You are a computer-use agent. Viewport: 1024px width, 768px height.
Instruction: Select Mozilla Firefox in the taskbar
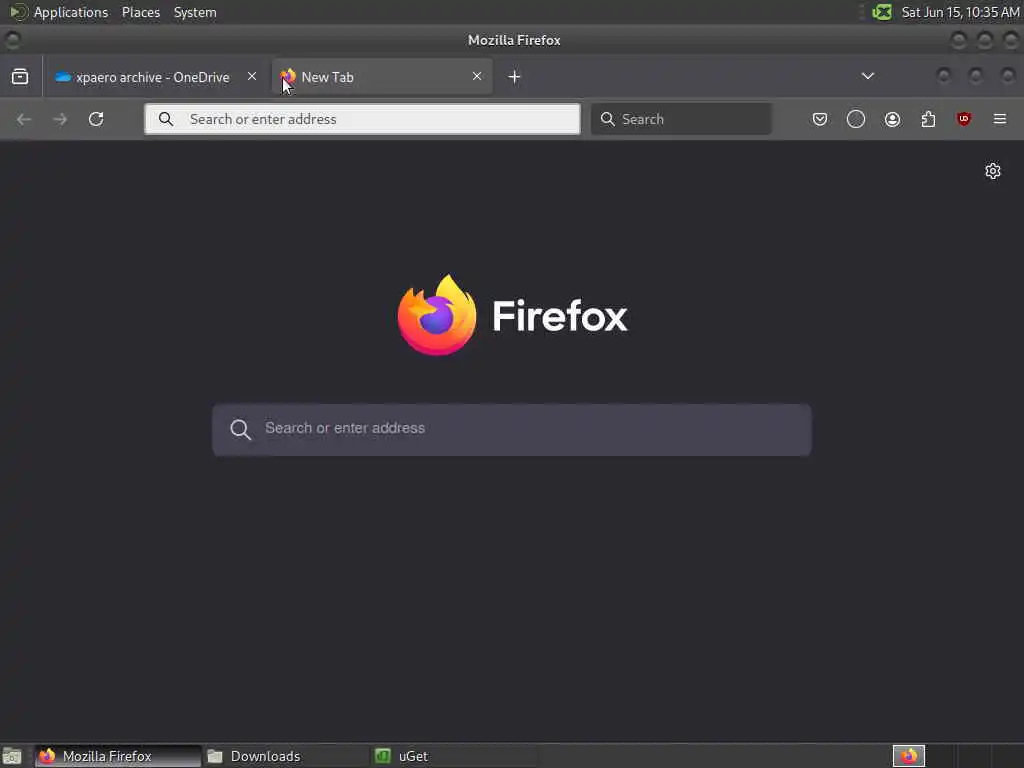click(x=118, y=756)
